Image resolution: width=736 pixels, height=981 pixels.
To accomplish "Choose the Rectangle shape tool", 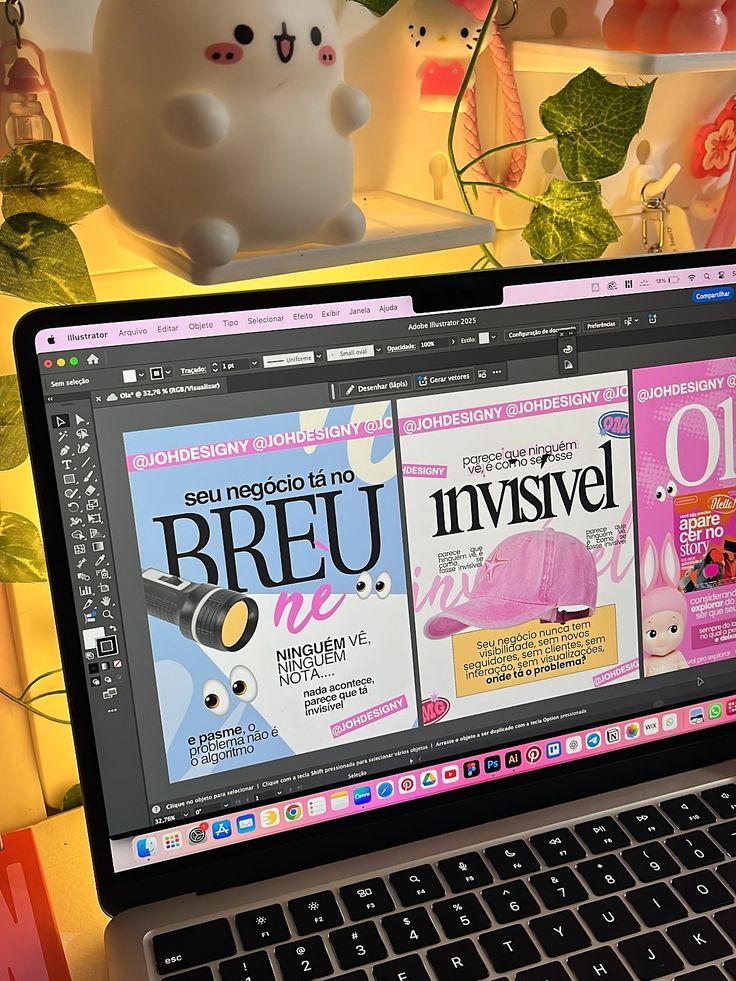I will [x=69, y=479].
